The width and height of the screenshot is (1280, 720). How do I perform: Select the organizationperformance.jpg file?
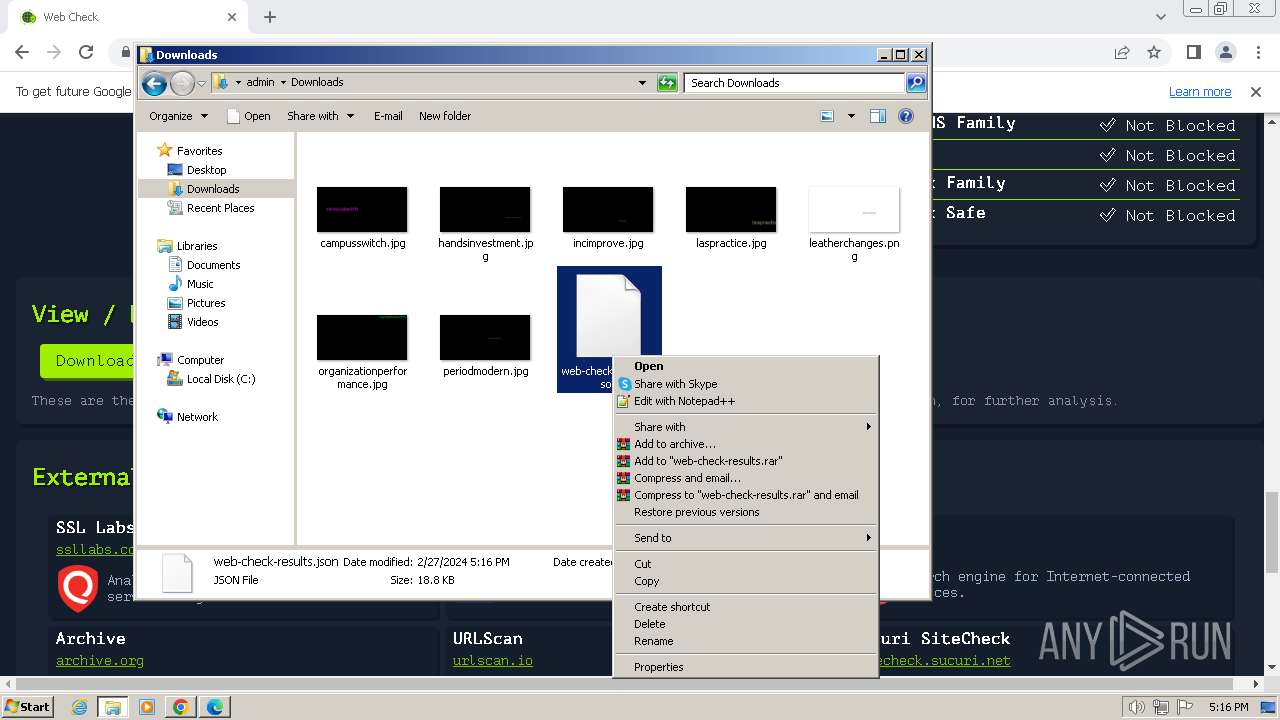coord(362,351)
